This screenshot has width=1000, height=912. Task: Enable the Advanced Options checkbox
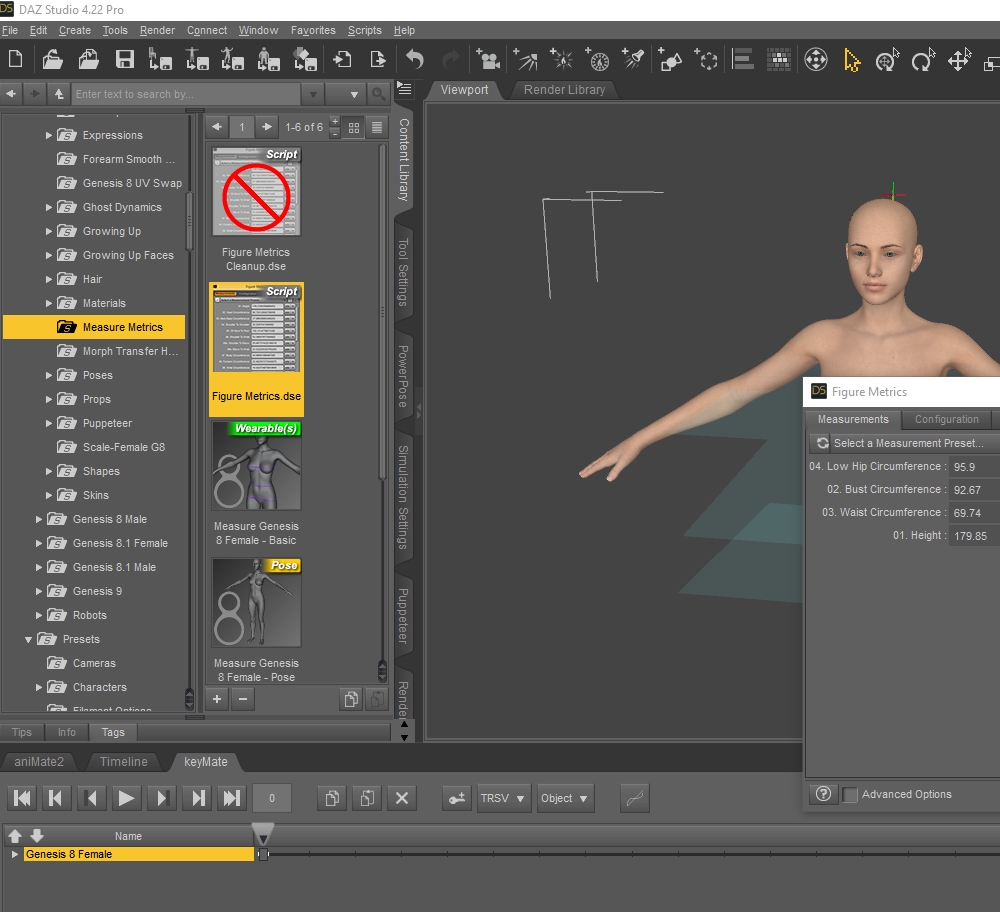click(x=850, y=795)
